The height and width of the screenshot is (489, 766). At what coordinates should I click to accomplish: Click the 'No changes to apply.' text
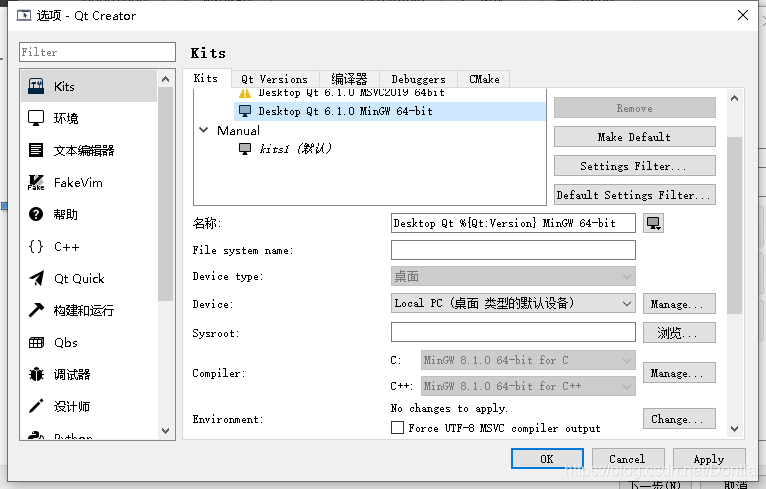coord(449,408)
